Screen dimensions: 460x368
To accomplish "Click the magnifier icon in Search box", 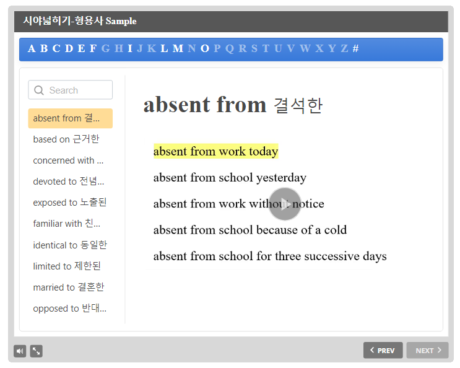I will point(39,90).
